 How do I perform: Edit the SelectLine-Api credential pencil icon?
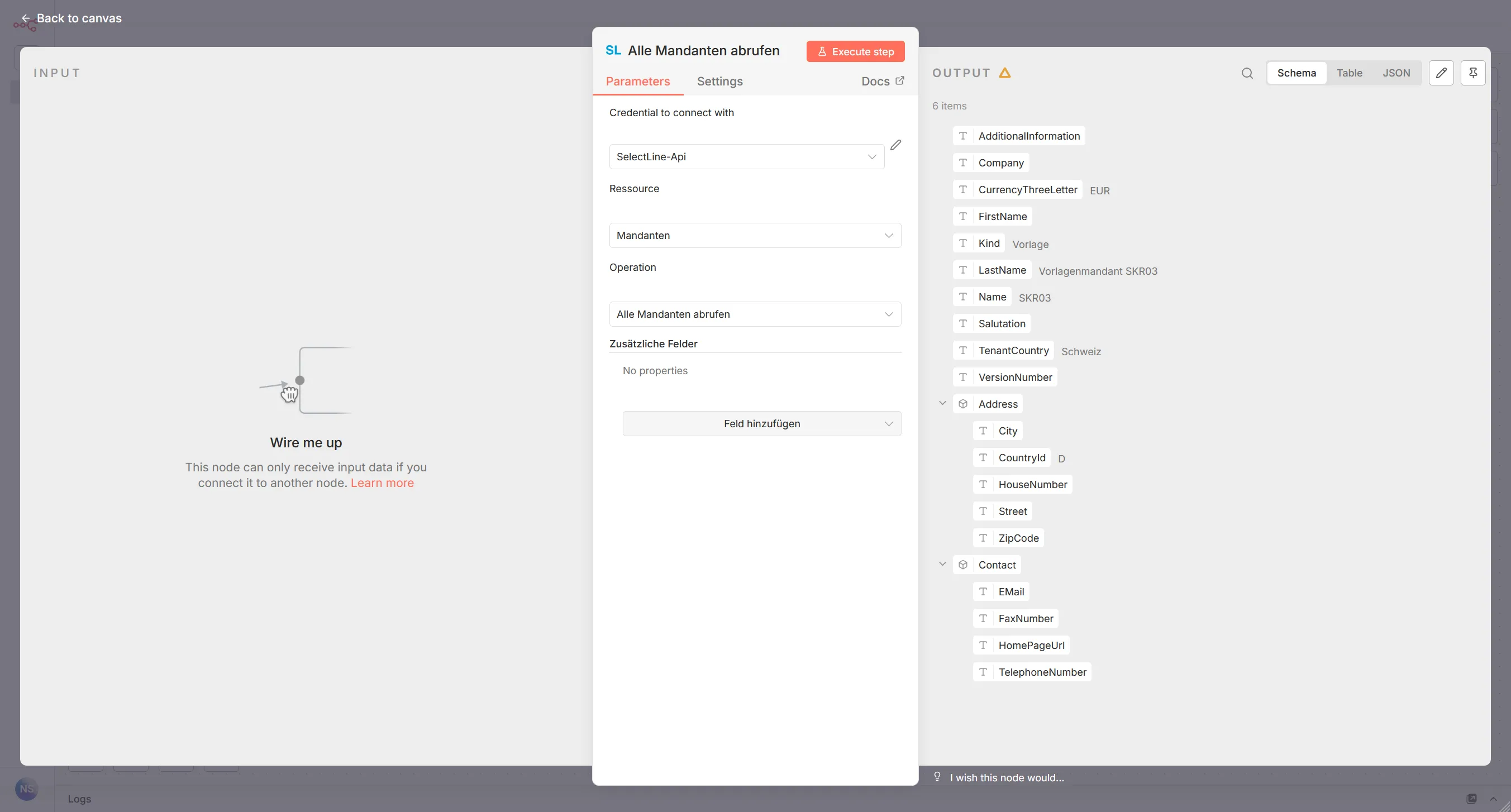click(895, 145)
